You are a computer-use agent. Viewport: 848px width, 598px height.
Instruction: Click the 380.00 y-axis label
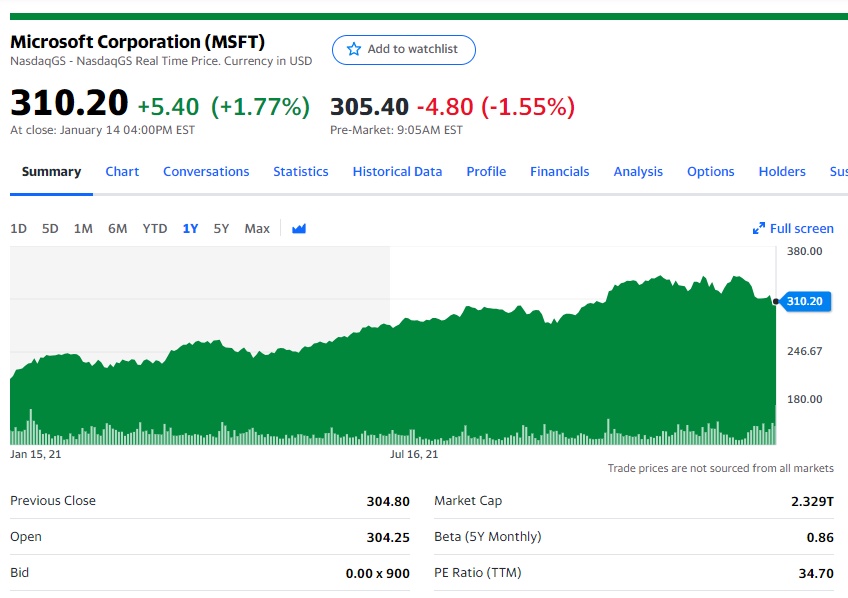click(805, 251)
